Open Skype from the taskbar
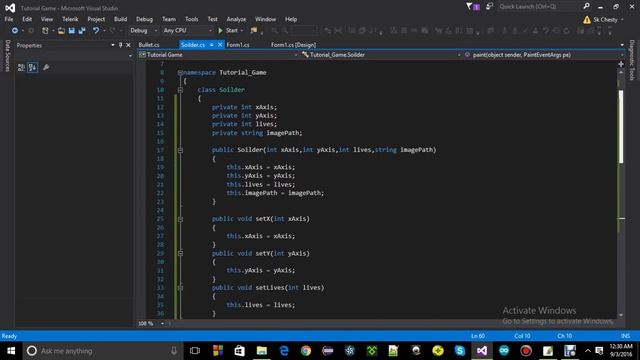 pos(460,351)
